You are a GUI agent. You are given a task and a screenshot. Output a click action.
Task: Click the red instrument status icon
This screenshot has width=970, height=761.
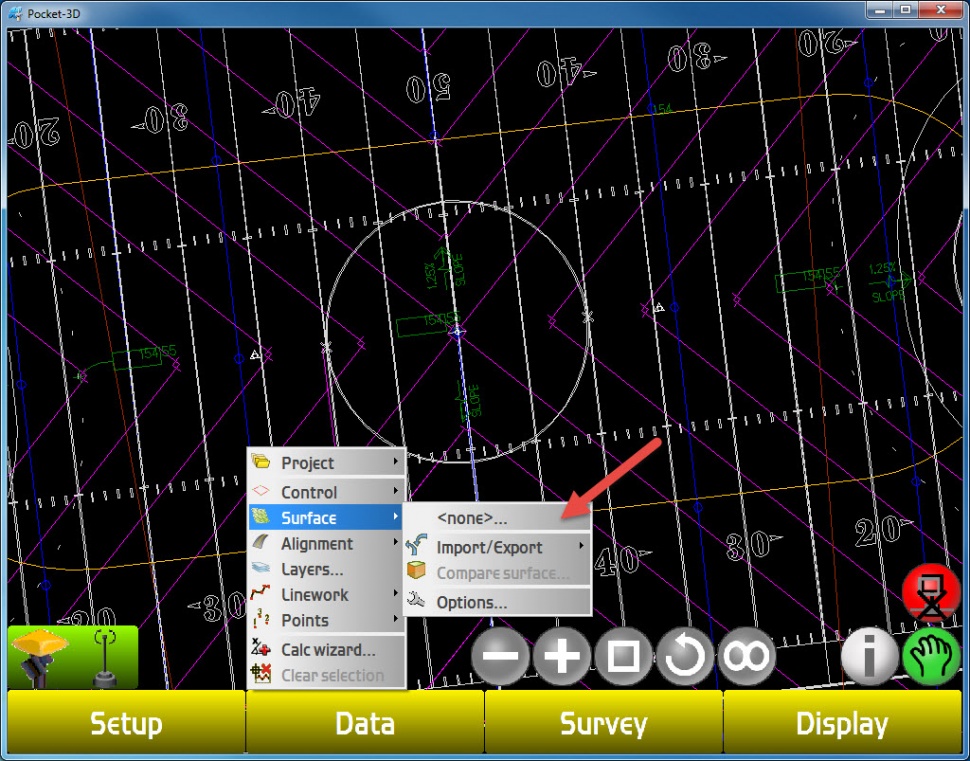pos(931,594)
